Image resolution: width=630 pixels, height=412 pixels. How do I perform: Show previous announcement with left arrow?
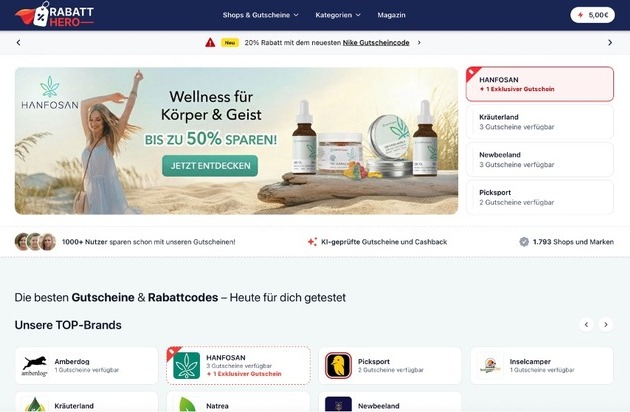point(18,43)
